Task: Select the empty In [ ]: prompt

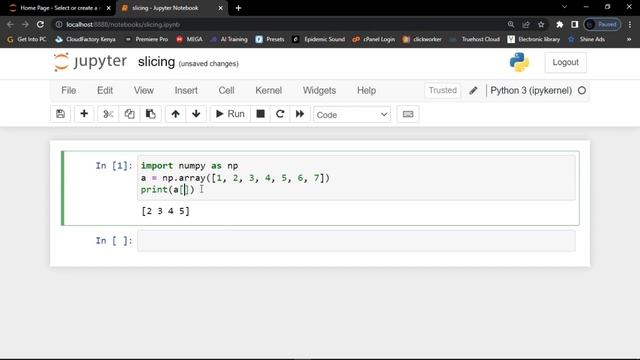Action: pos(114,240)
